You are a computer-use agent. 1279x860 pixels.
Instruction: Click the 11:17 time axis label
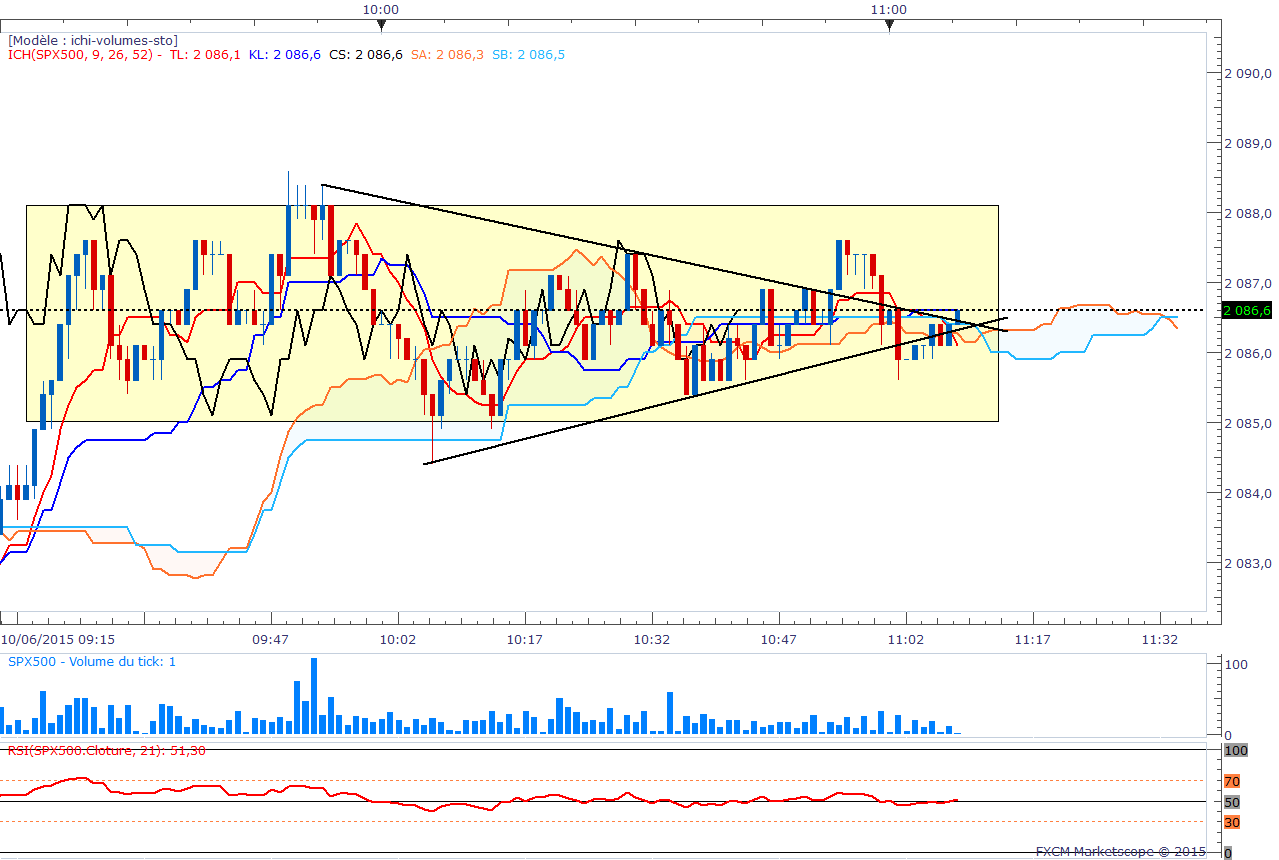coord(1031,638)
